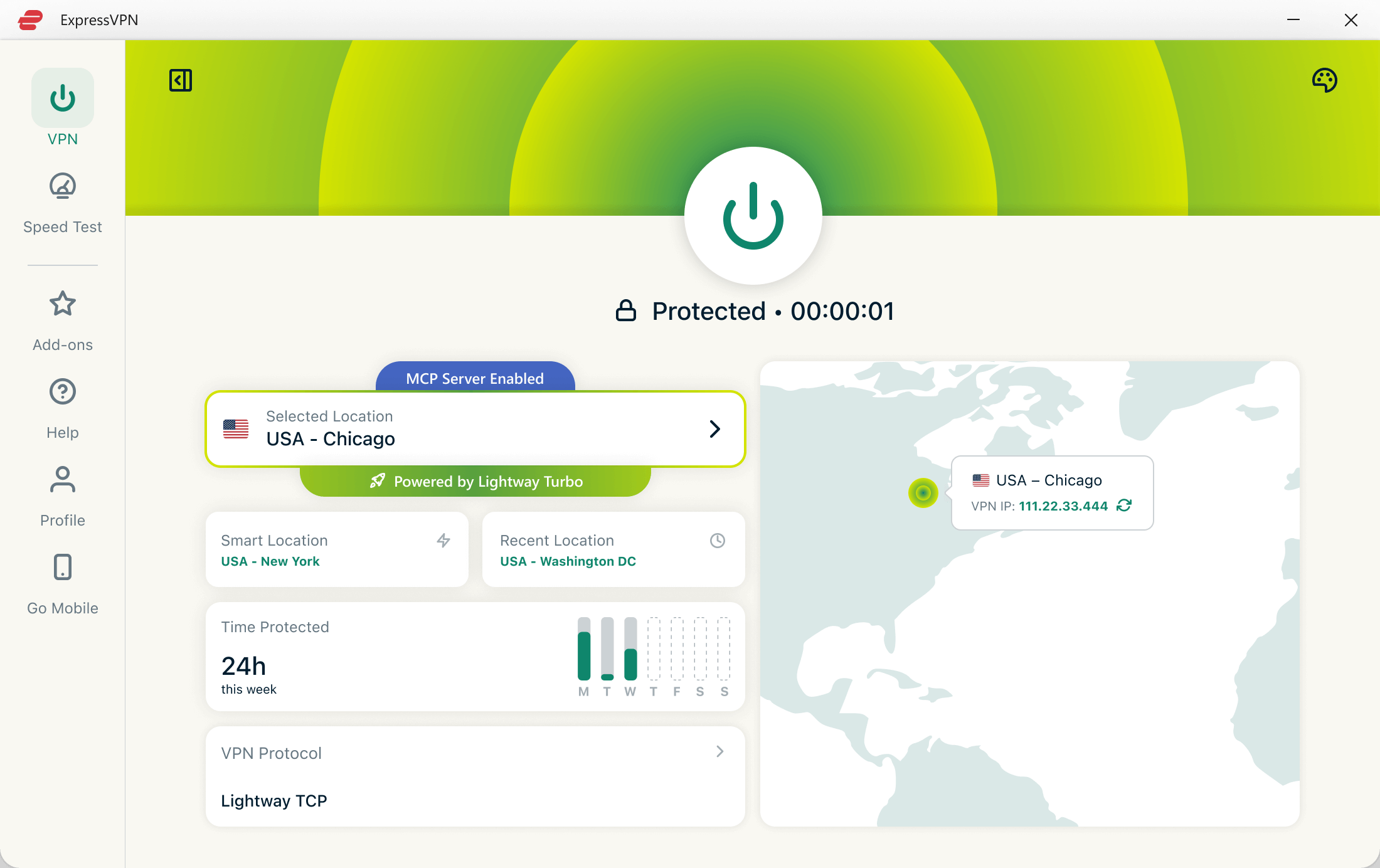Toggle the VPN power button off
Screen dimensions: 1380x868
pos(753,216)
